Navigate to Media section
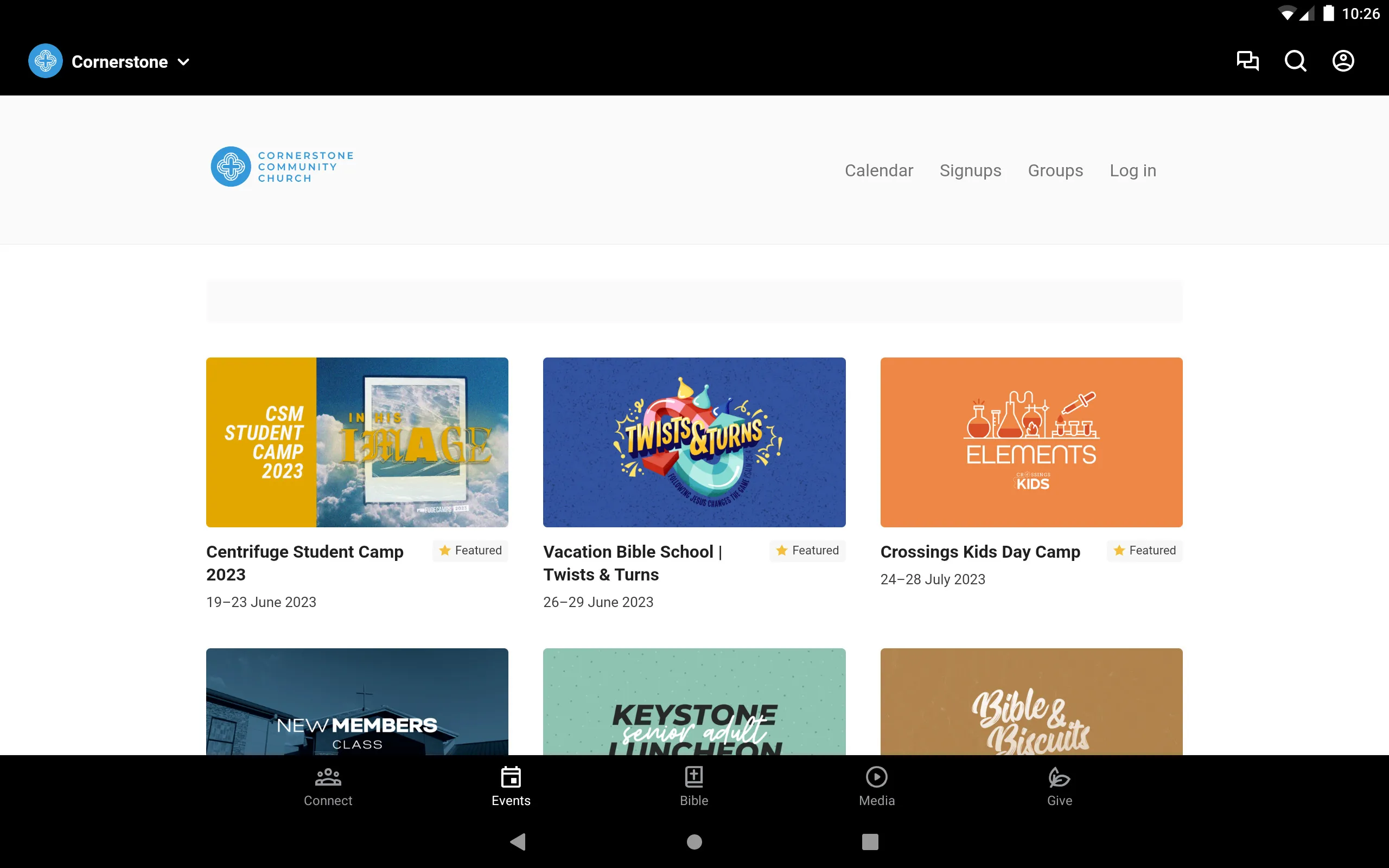1389x868 pixels. pos(876,786)
